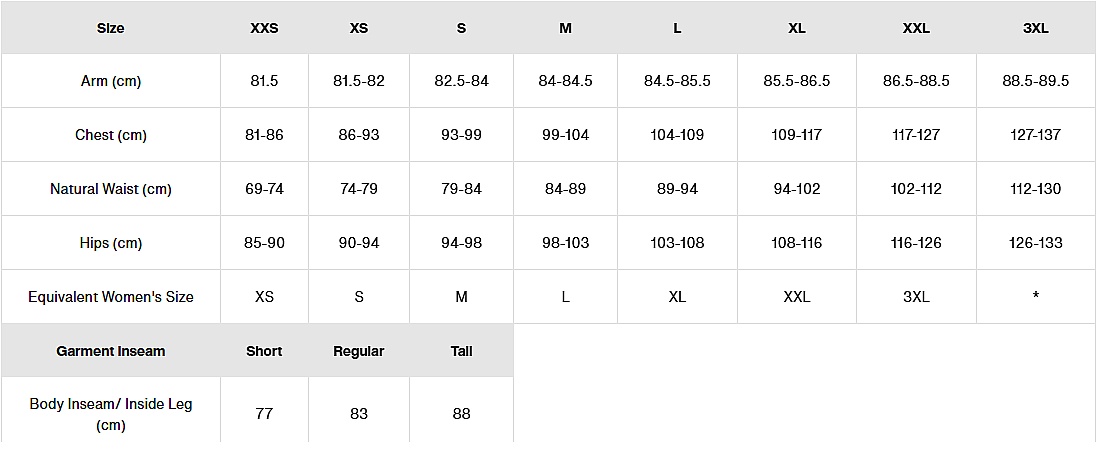The image size is (1102, 453).
Task: Click the 112-130 waist measurement cell
Action: (1035, 189)
